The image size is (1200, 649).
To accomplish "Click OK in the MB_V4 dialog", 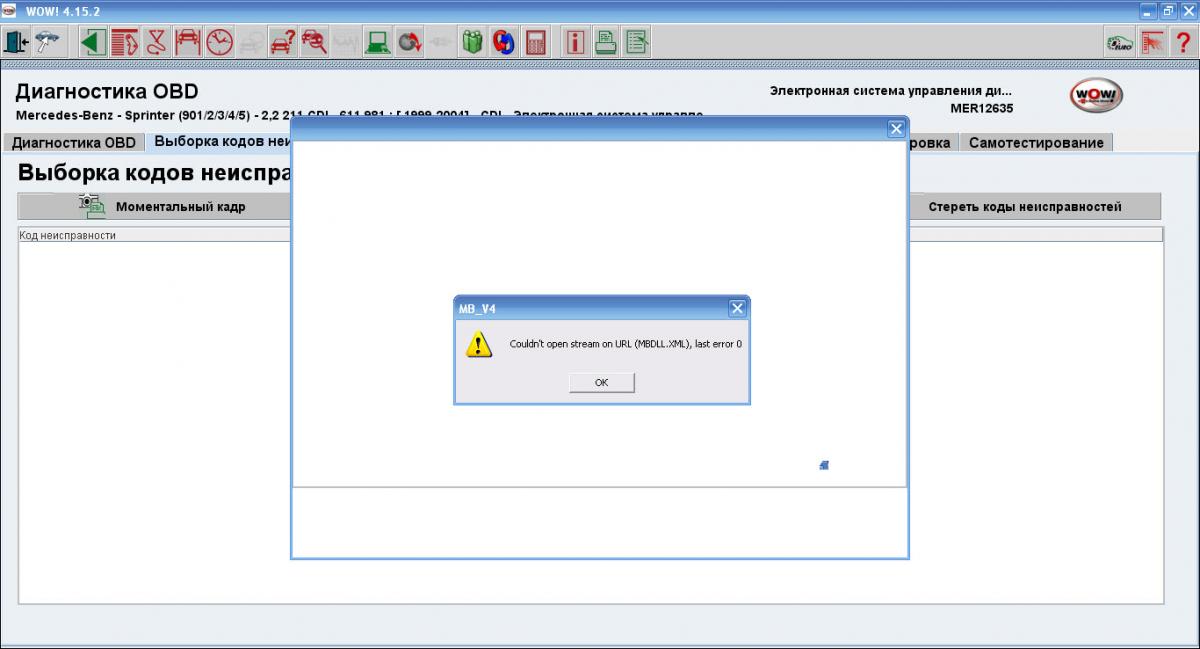I will click(601, 382).
